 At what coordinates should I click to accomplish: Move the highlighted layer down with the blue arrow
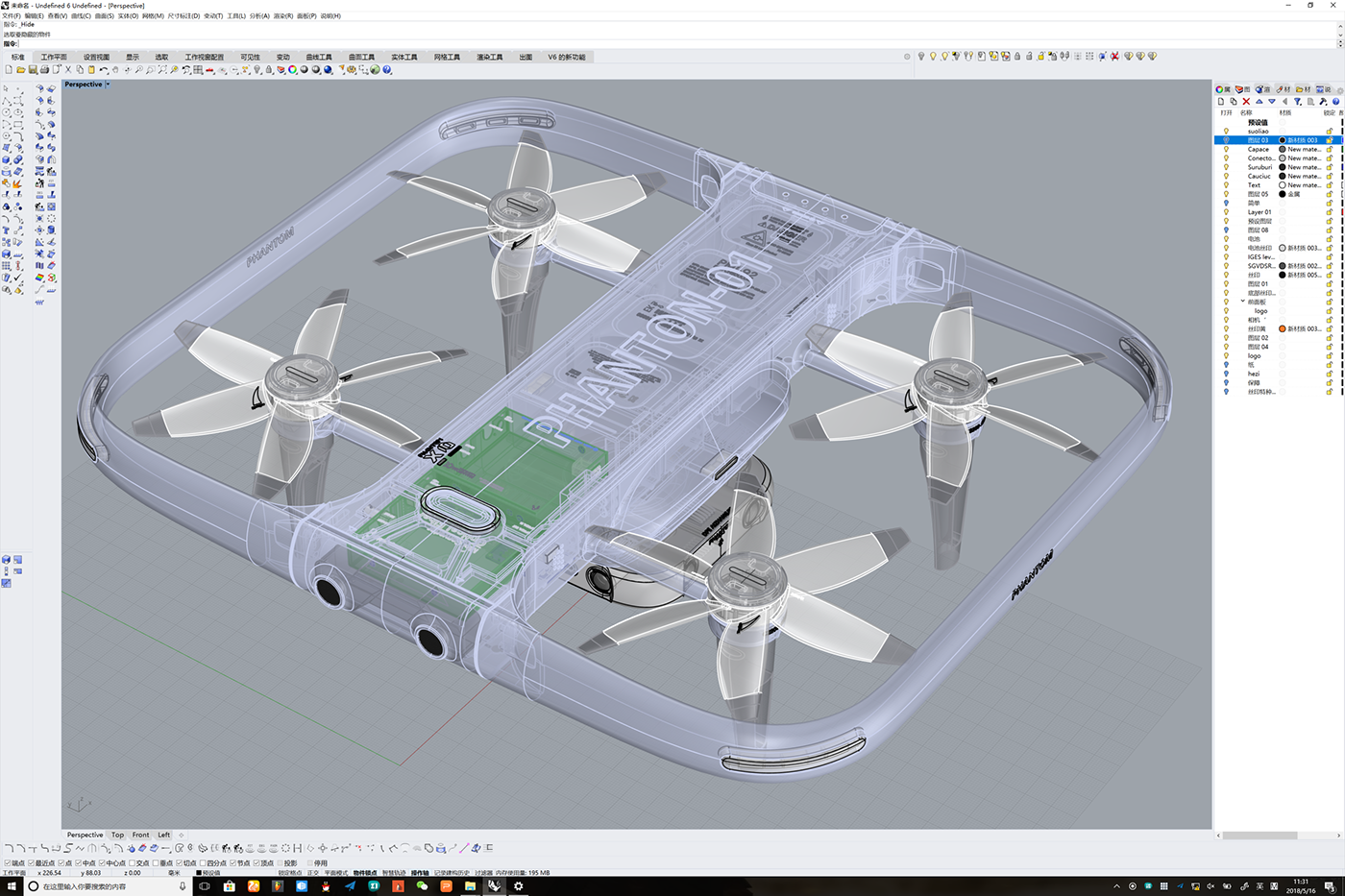coord(1271,101)
